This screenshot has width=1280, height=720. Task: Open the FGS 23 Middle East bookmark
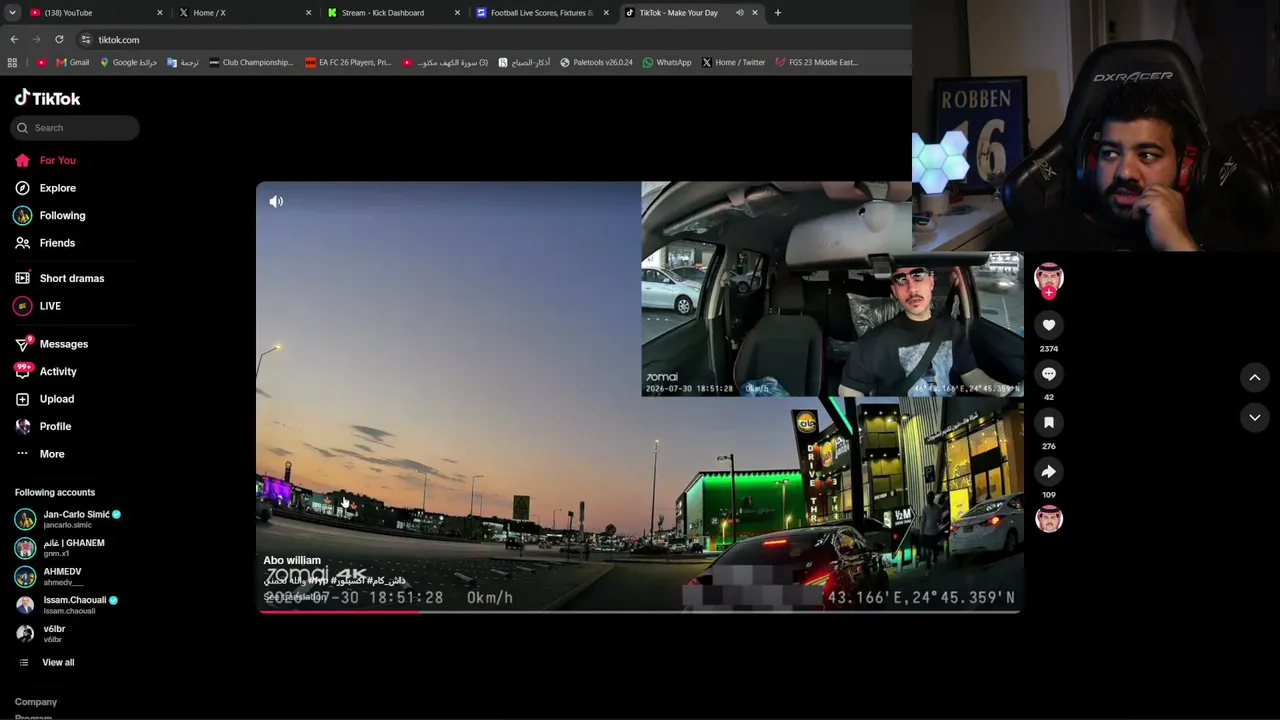tap(816, 62)
